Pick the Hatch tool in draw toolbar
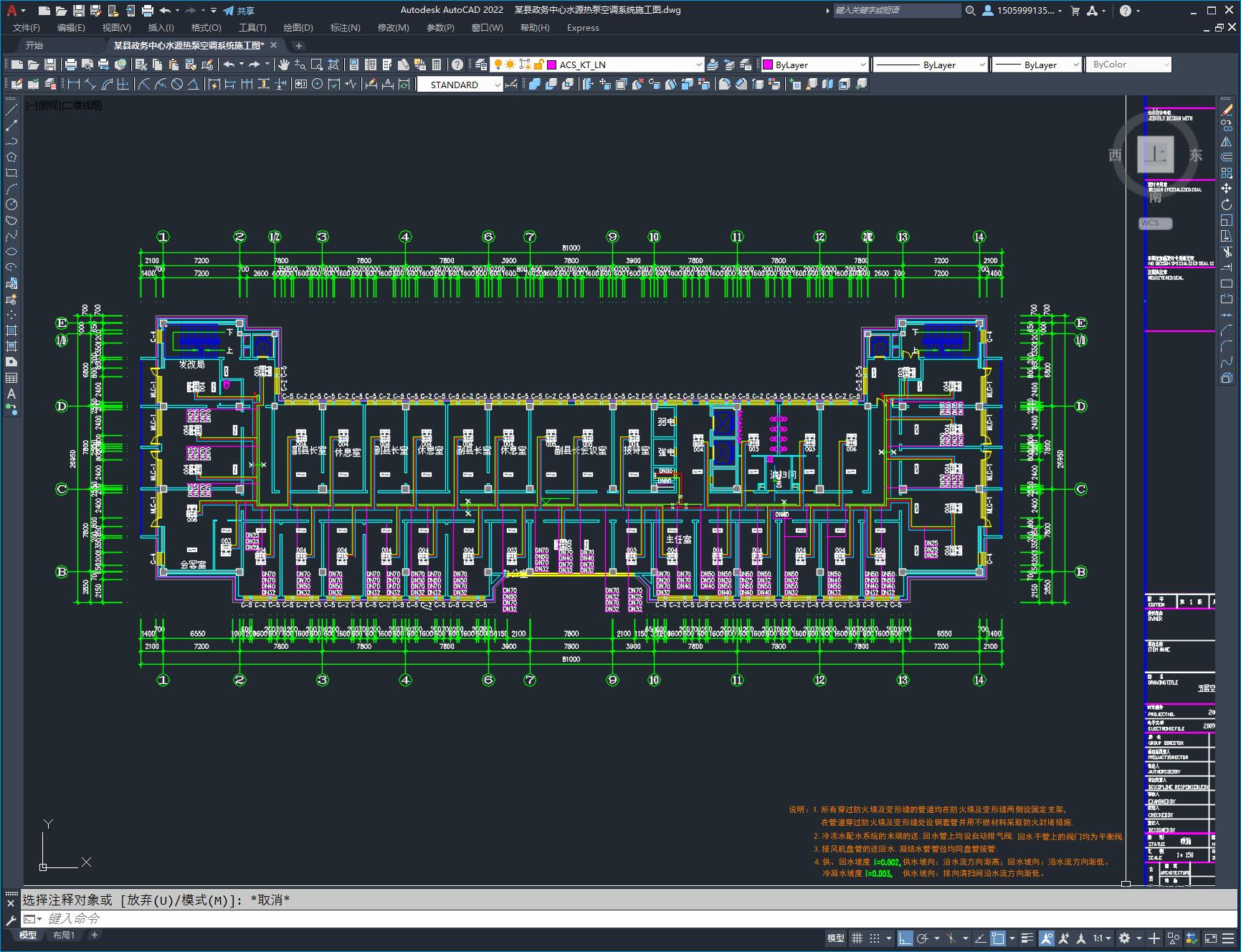Viewport: 1241px width, 952px height. coord(11,330)
